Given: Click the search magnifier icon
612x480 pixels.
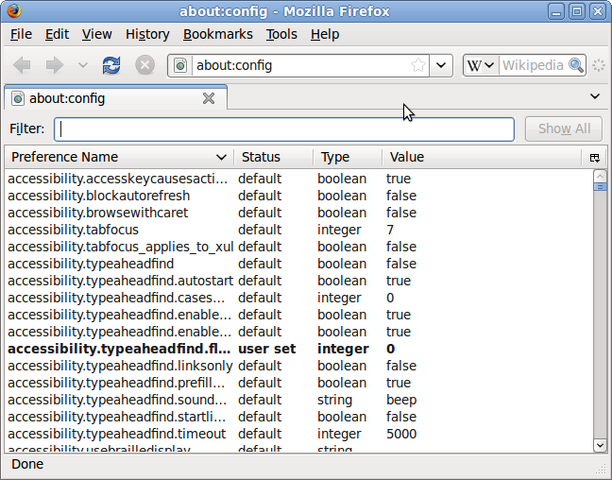Looking at the screenshot, I should [576, 65].
